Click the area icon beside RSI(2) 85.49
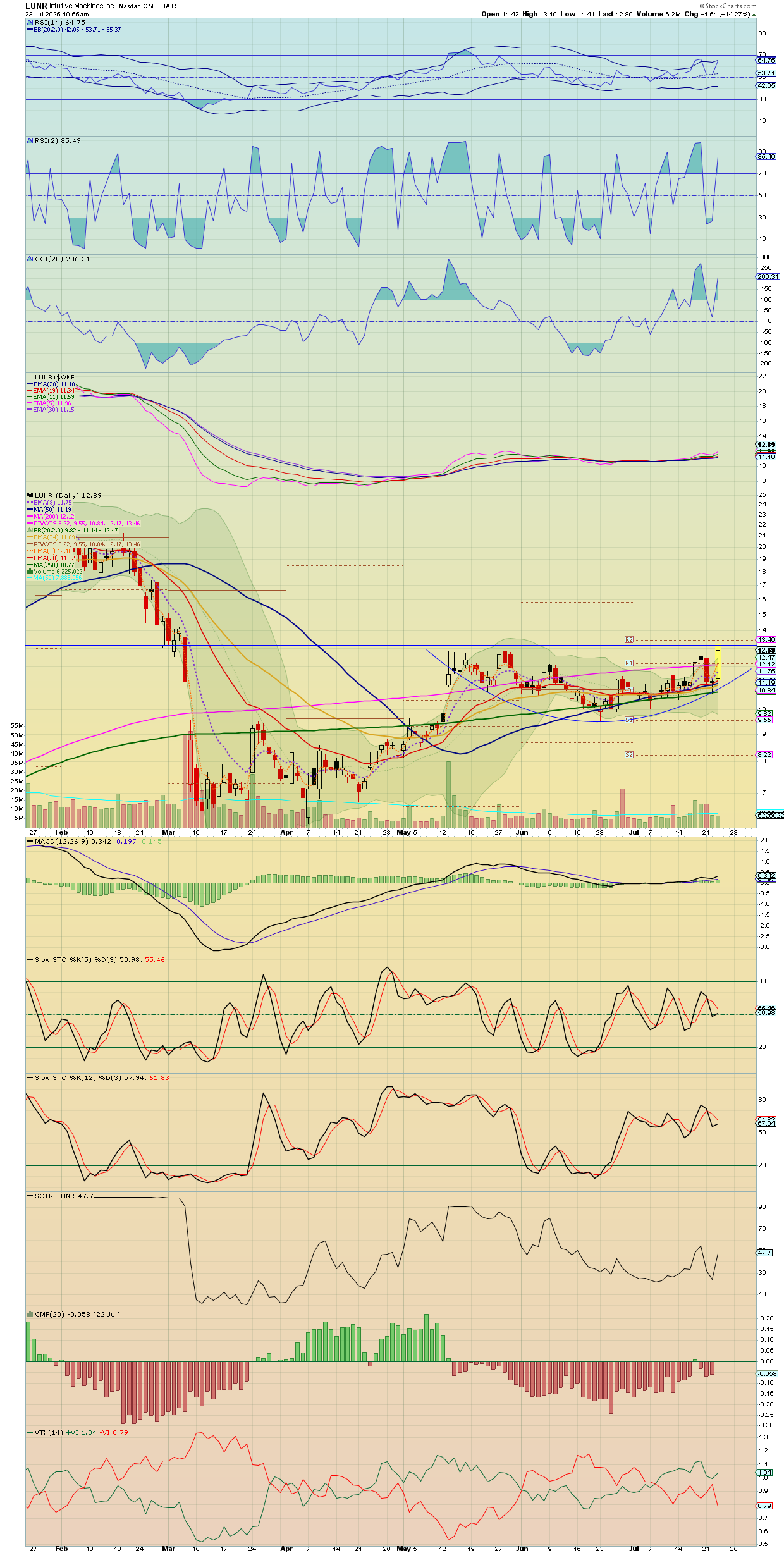Viewport: 784px width, 1553px height. 30,140
